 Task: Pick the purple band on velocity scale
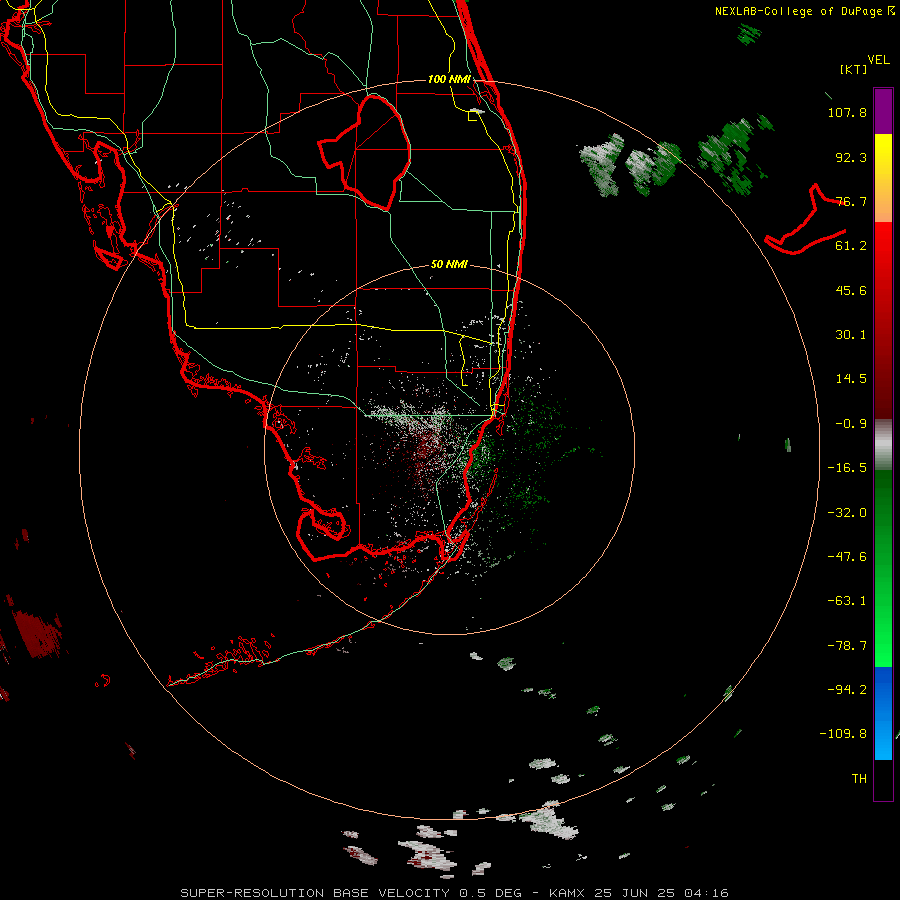883,111
